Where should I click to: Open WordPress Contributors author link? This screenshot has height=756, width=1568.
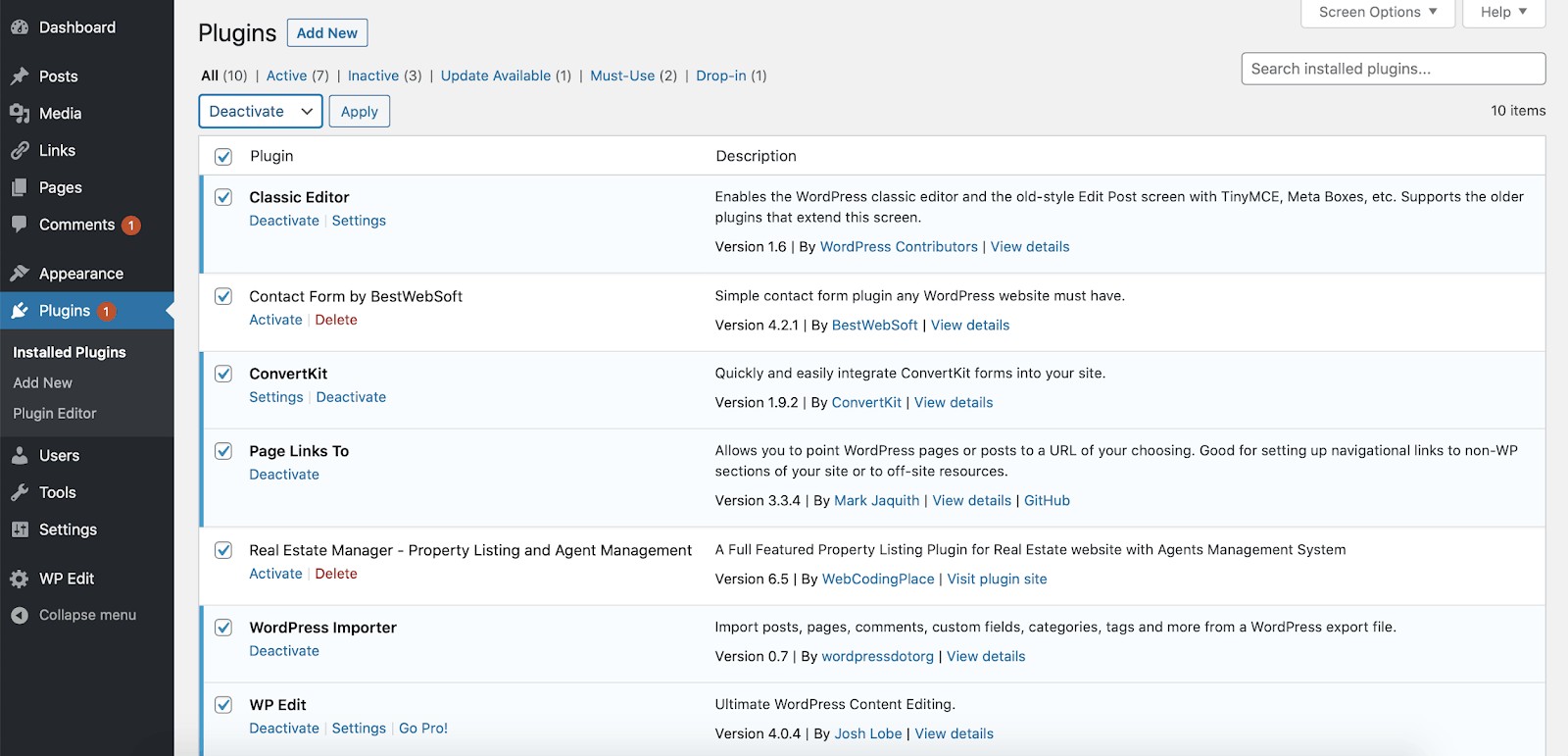click(899, 247)
